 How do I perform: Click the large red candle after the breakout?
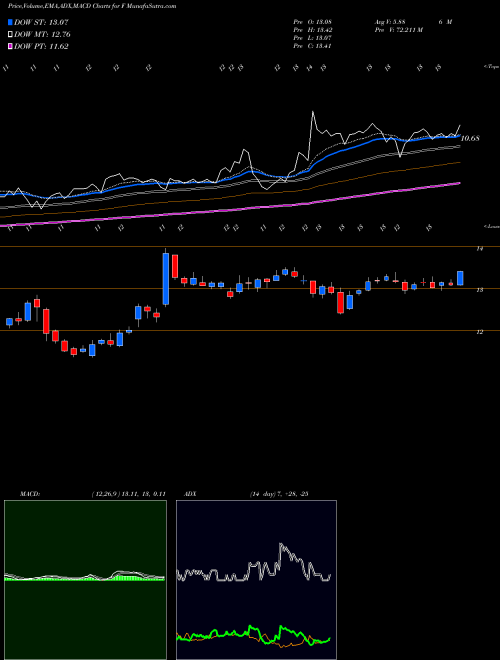coord(175,266)
